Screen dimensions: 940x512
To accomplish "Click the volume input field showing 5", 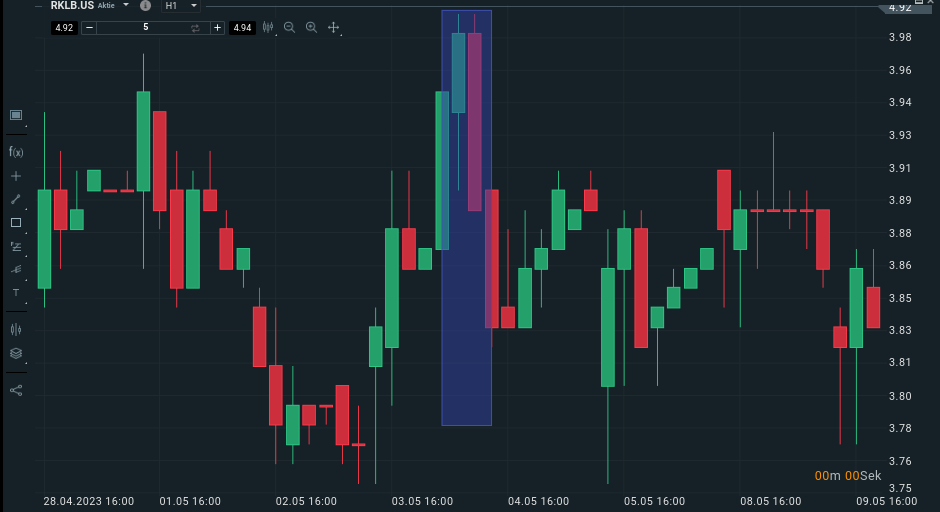I will click(x=146, y=28).
